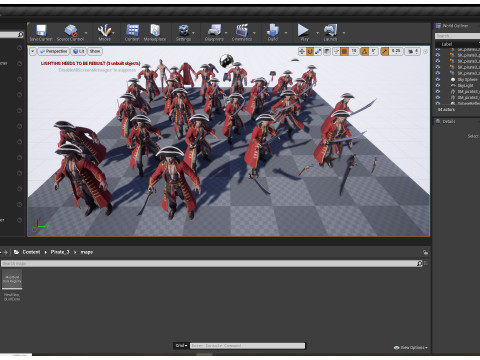Click the surface snapping icon
This screenshot has height=360, width=480.
336,51
